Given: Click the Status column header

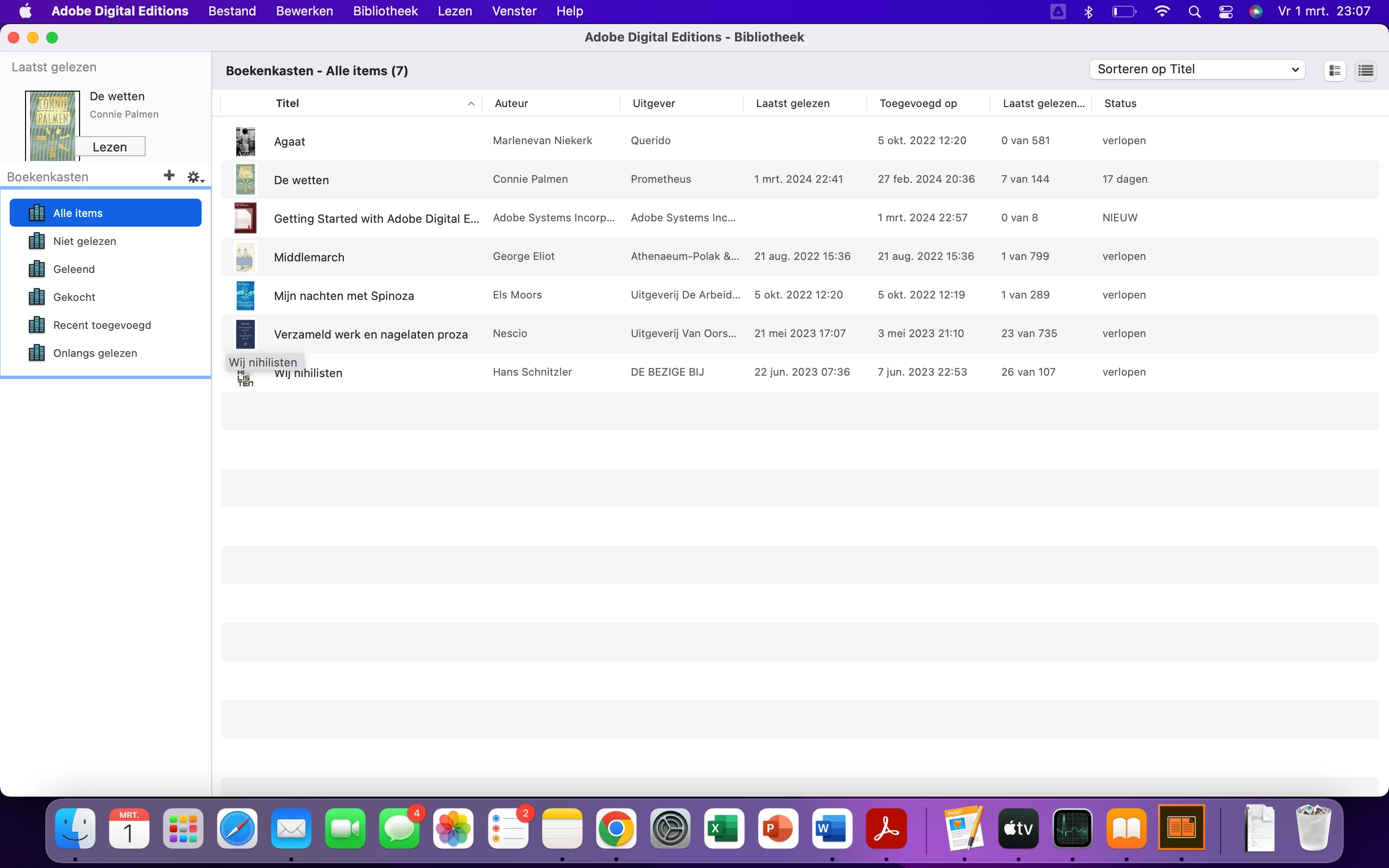Looking at the screenshot, I should [1120, 103].
